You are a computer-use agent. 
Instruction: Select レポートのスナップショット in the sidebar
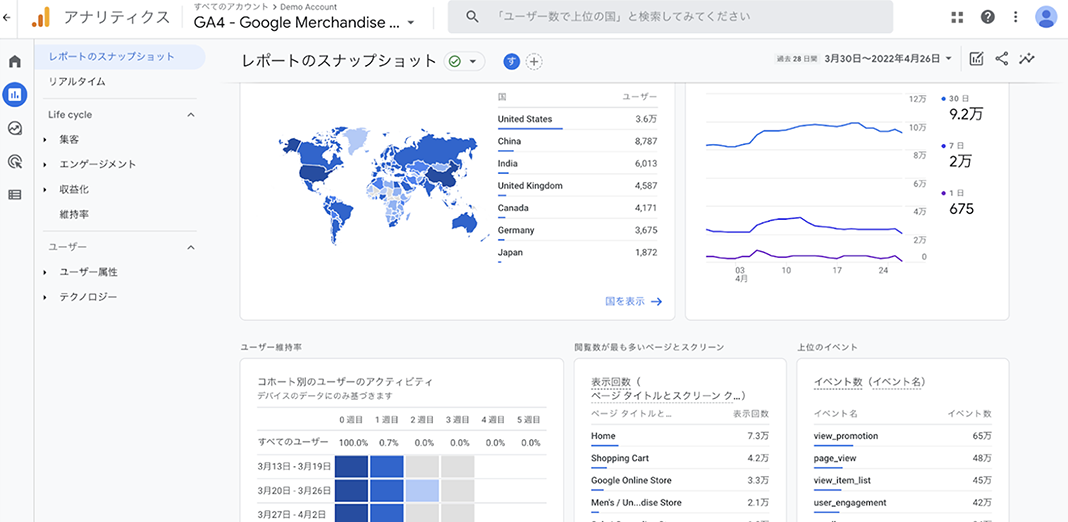tap(120, 57)
